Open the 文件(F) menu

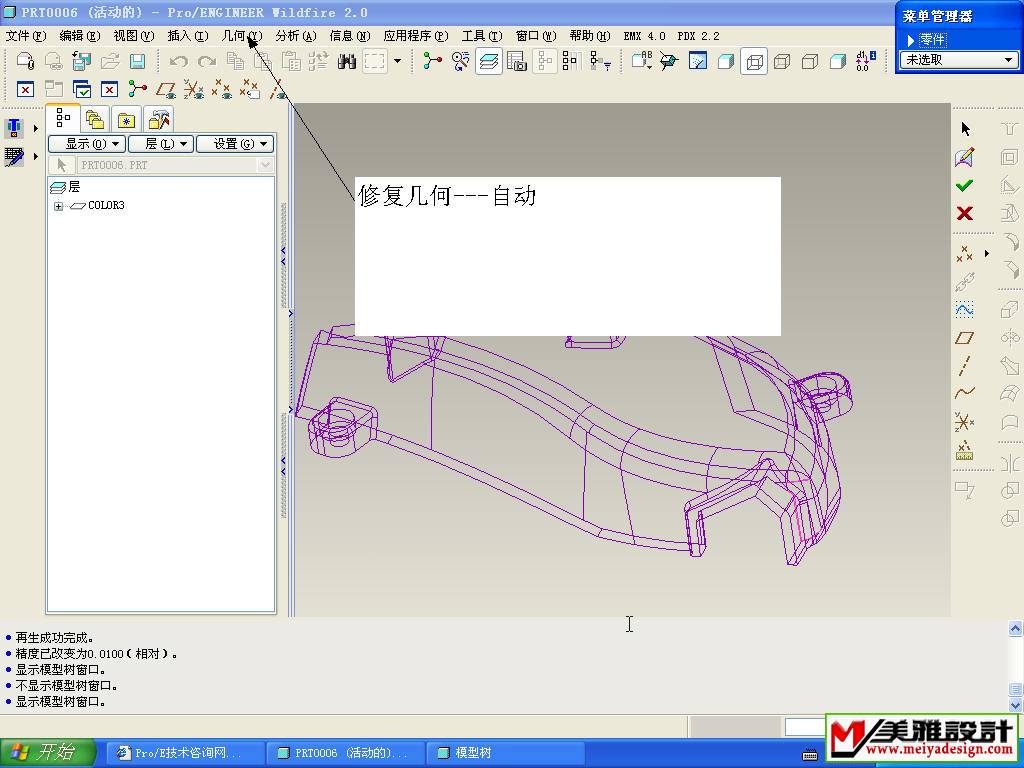25,36
